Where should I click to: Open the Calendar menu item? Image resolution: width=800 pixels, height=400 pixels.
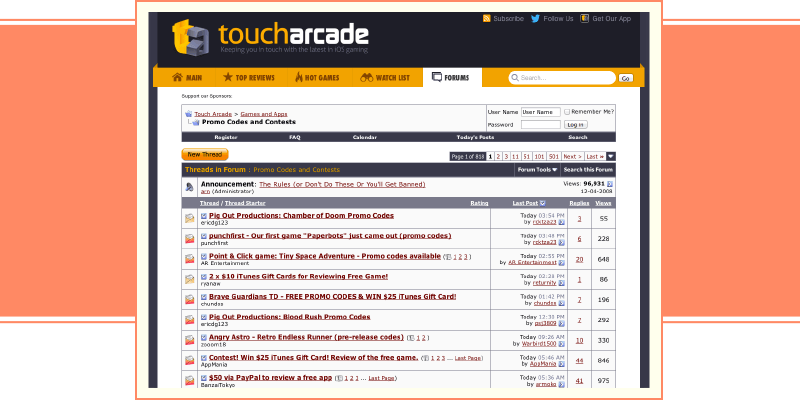365,137
